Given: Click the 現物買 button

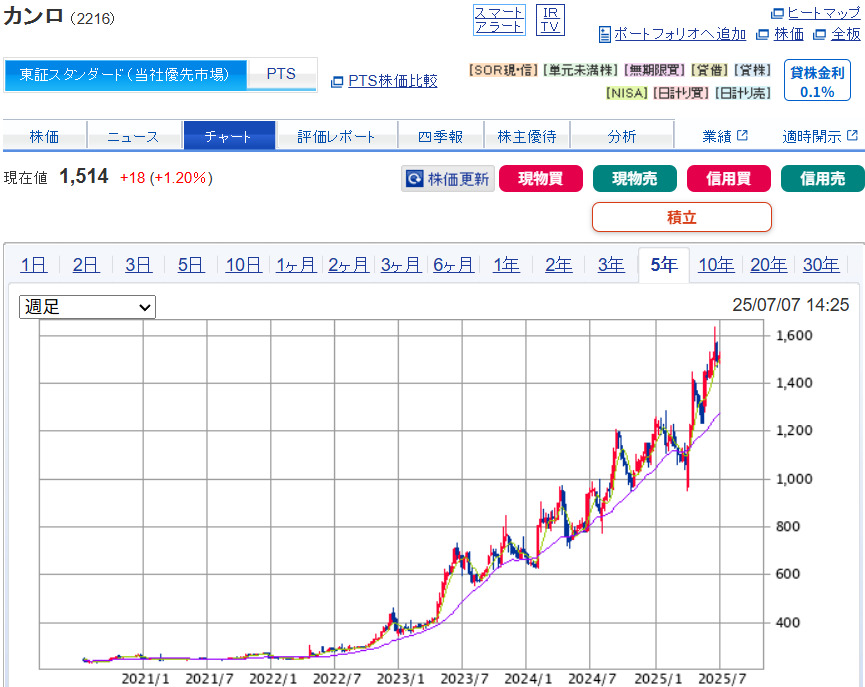Looking at the screenshot, I should coord(541,179).
